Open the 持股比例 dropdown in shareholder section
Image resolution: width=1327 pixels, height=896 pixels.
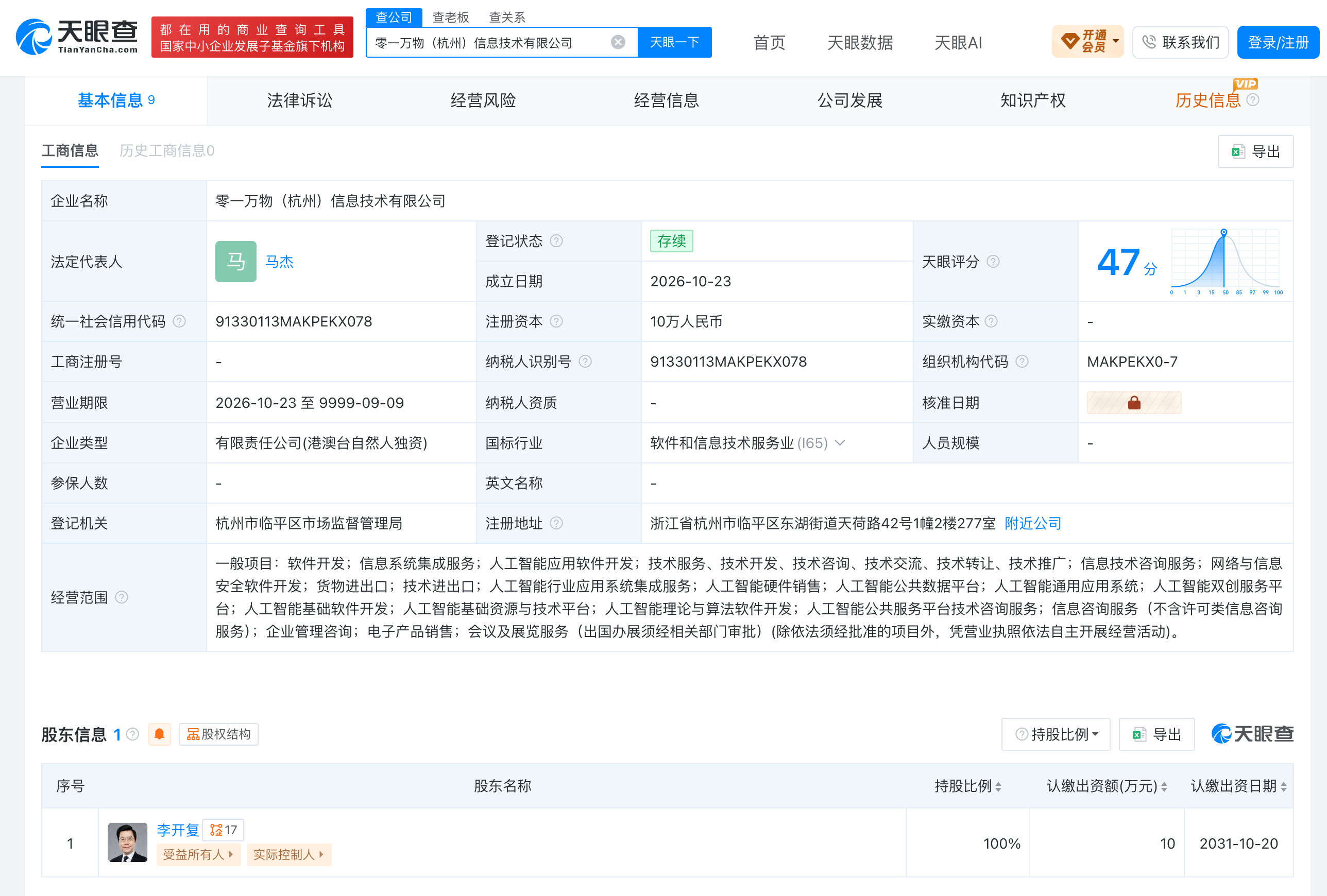tap(1056, 734)
